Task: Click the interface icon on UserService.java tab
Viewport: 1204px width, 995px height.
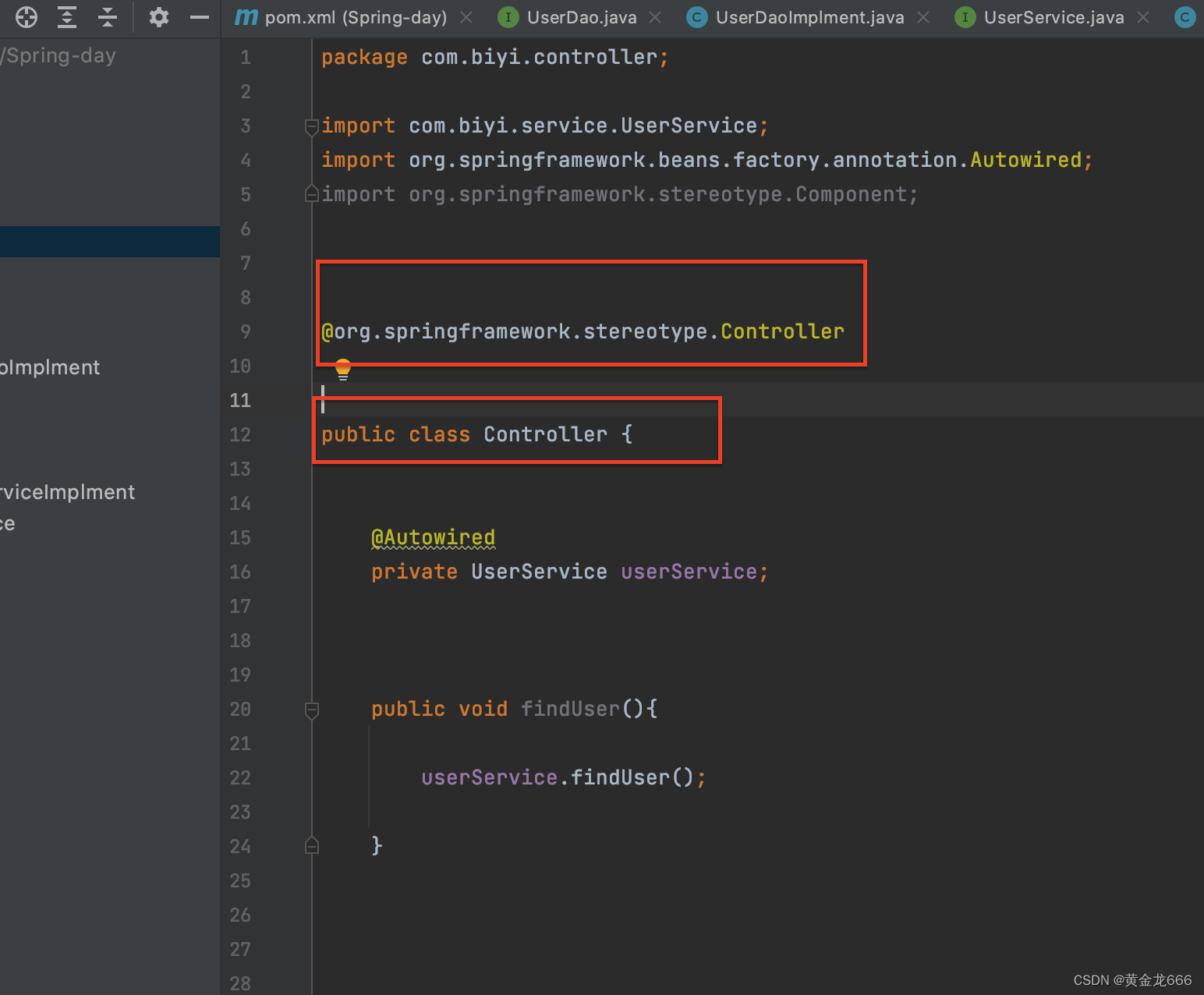Action: click(x=965, y=16)
